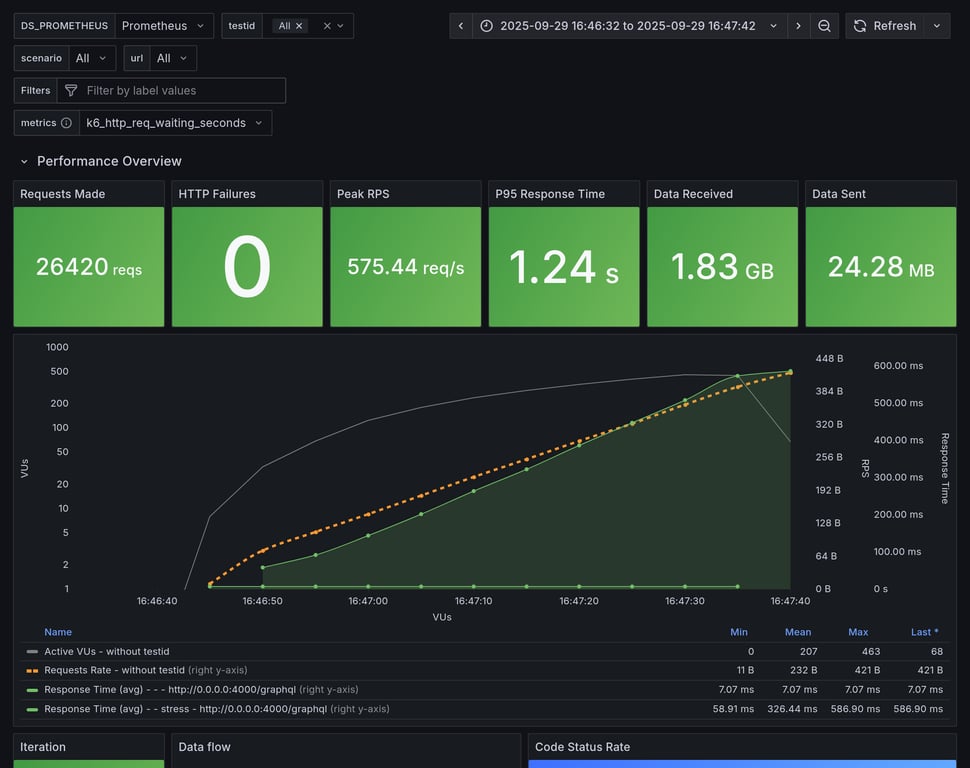Collapse the Performance Overview row
970x768 pixels.
click(25, 161)
